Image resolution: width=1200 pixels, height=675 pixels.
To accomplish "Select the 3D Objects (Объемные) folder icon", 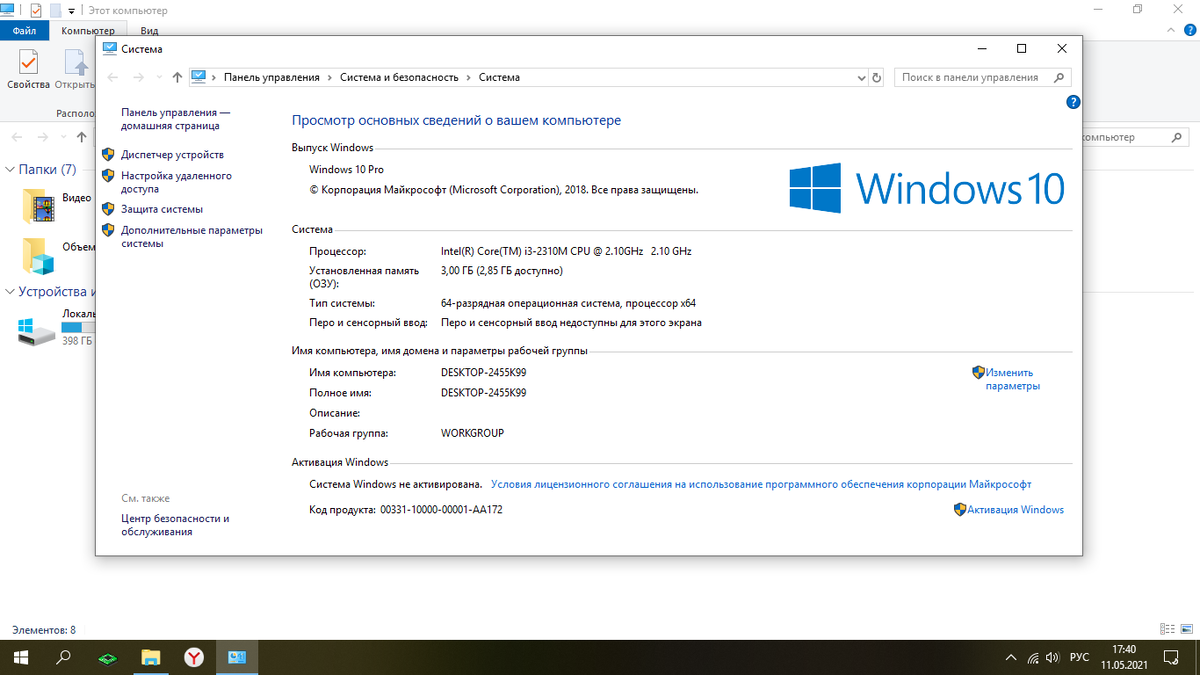I will (x=39, y=255).
